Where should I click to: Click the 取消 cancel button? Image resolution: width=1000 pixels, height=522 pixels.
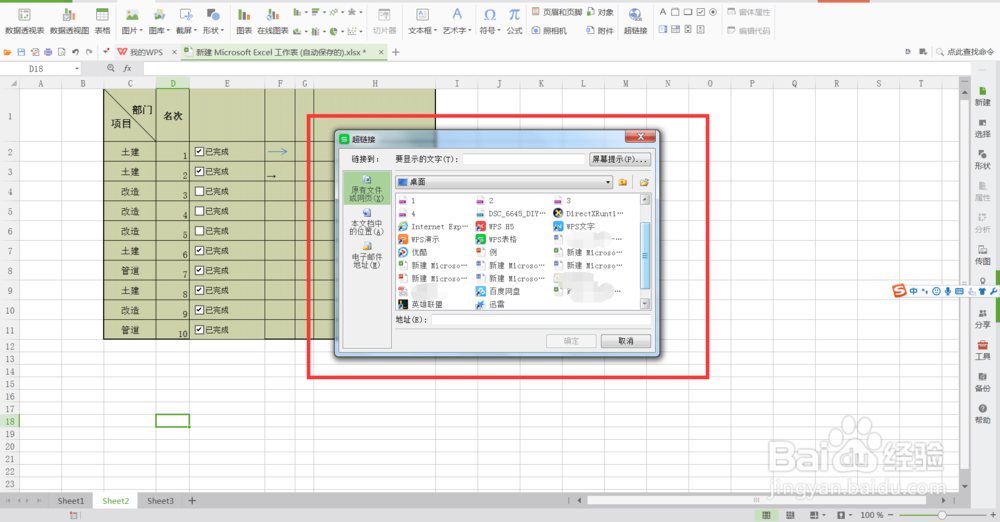(626, 341)
